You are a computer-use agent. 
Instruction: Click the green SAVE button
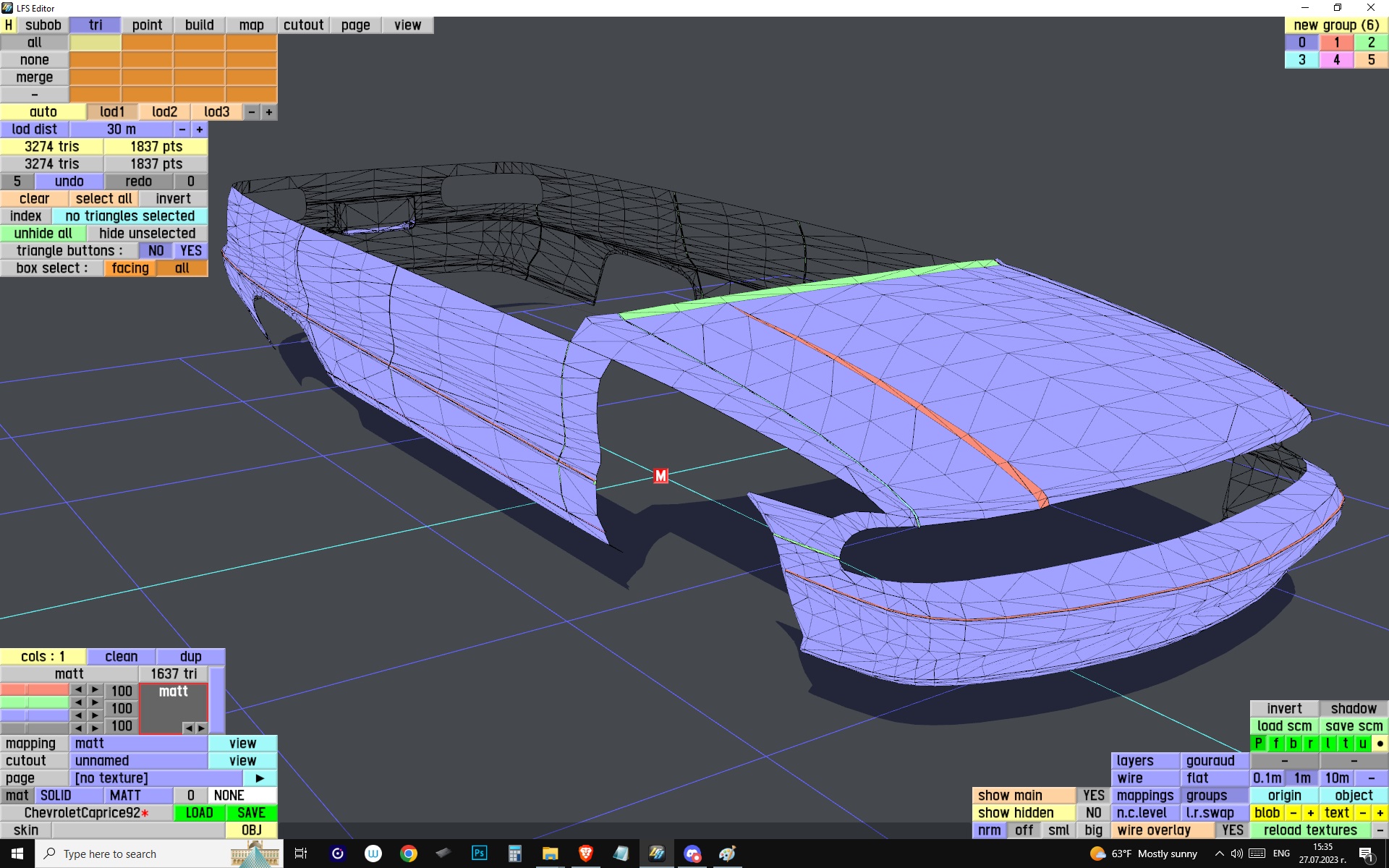251,813
